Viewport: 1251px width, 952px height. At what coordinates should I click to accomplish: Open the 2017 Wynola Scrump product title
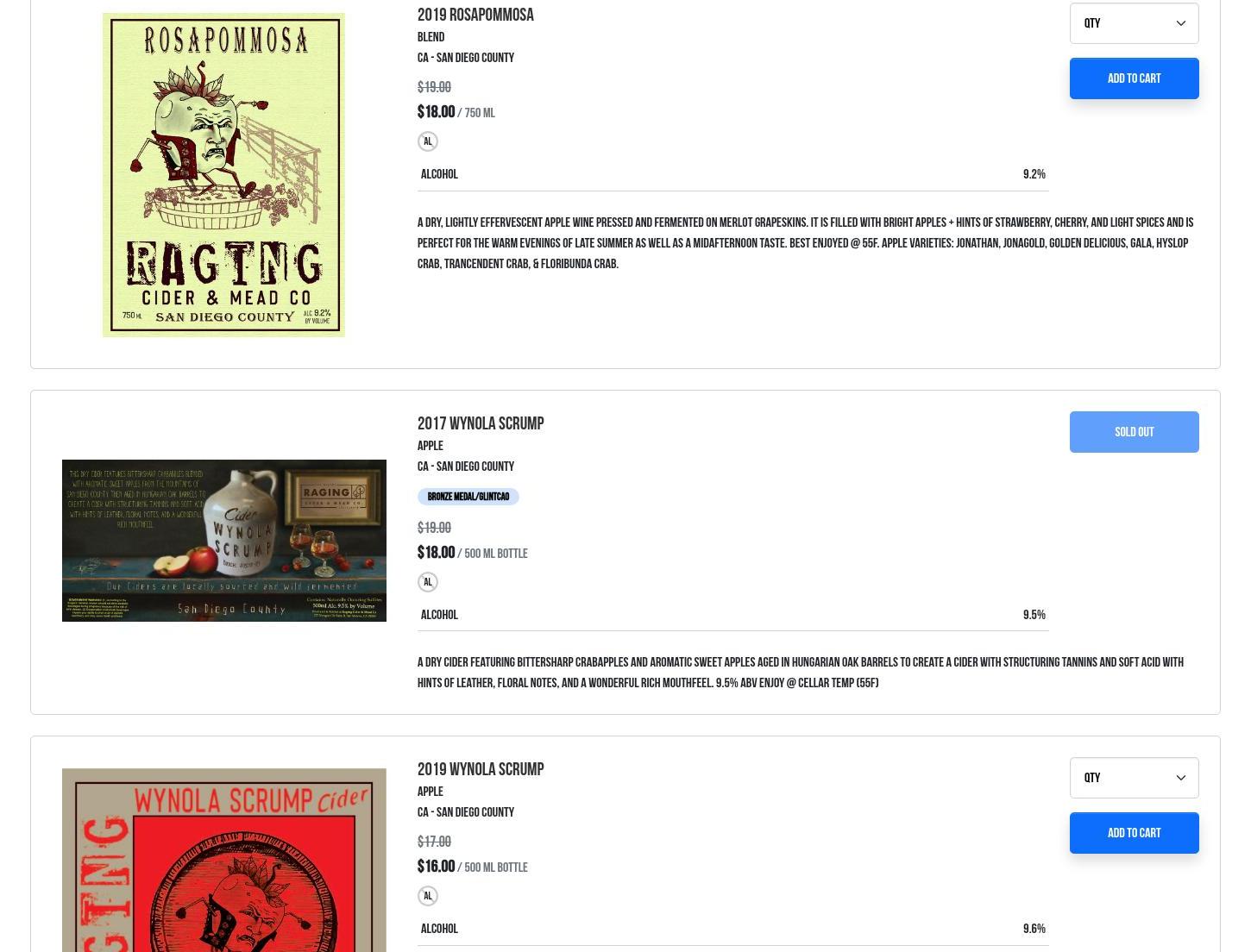pos(481,423)
